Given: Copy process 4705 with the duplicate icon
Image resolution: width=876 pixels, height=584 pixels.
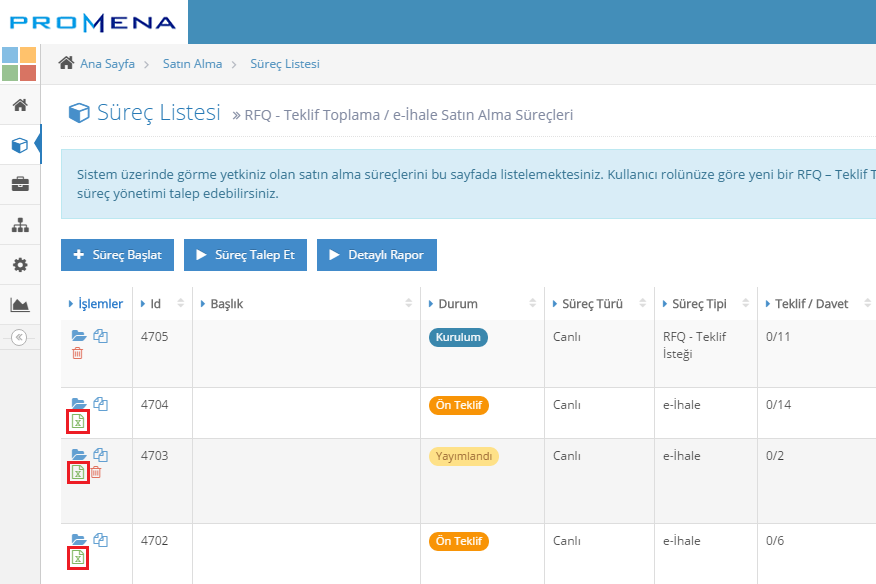Looking at the screenshot, I should (101, 336).
